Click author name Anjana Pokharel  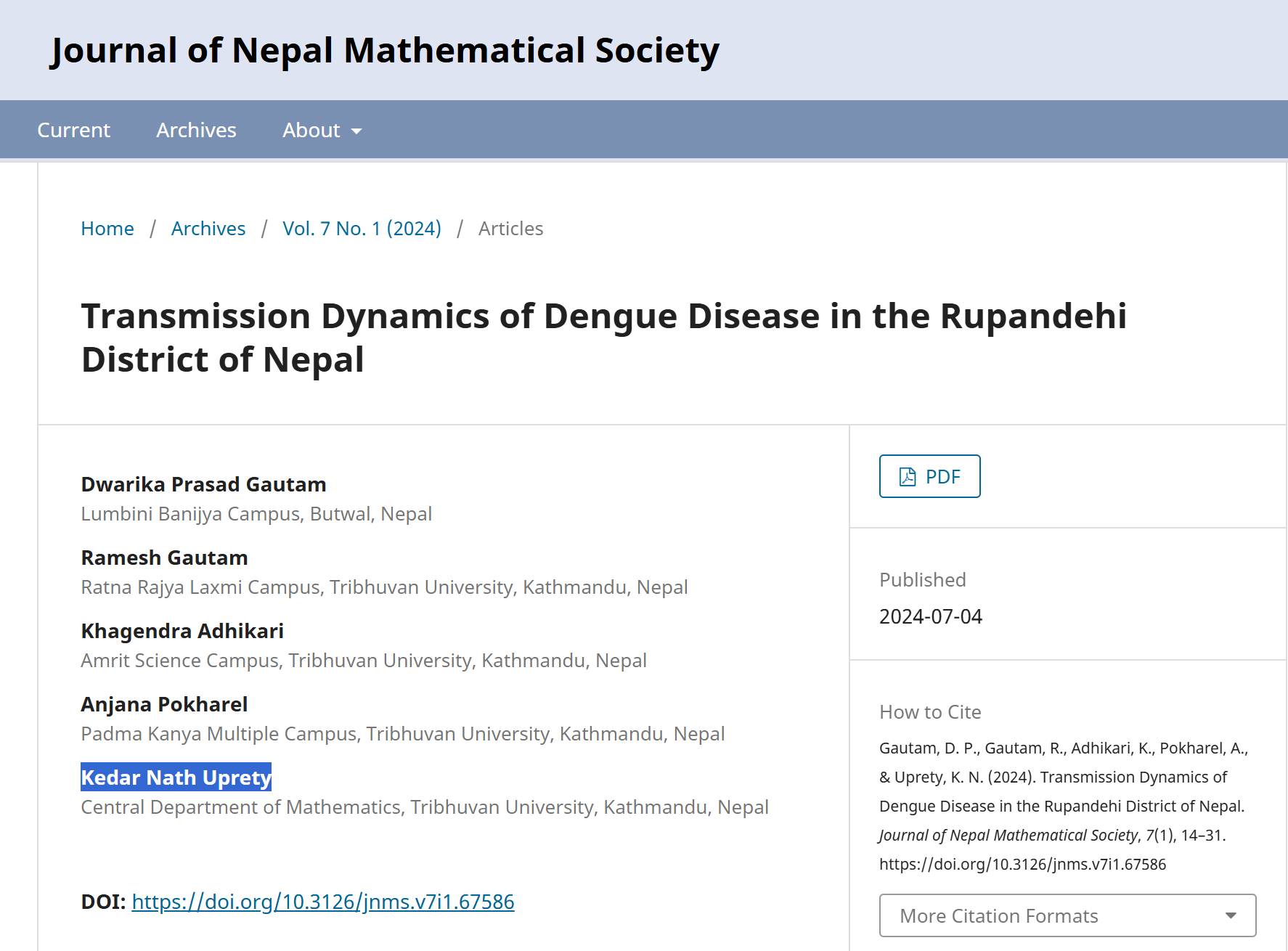[x=164, y=704]
